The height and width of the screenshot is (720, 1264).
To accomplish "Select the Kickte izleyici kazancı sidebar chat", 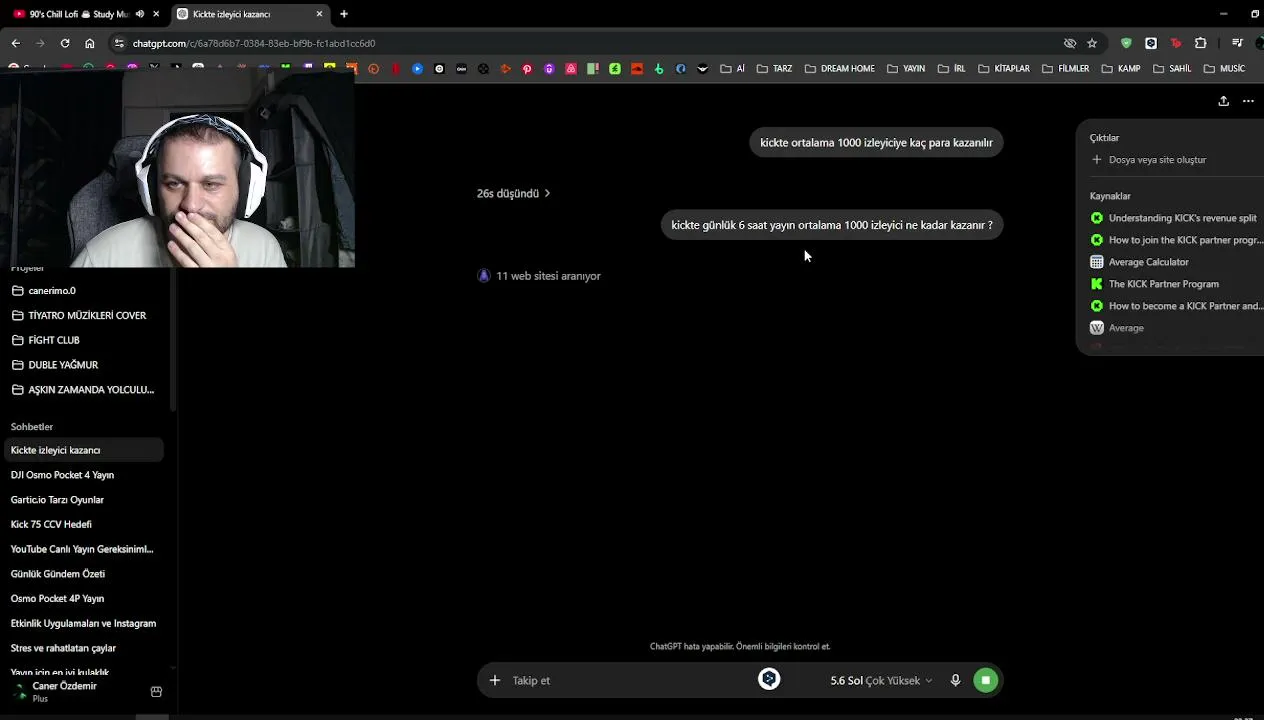I will [x=85, y=450].
